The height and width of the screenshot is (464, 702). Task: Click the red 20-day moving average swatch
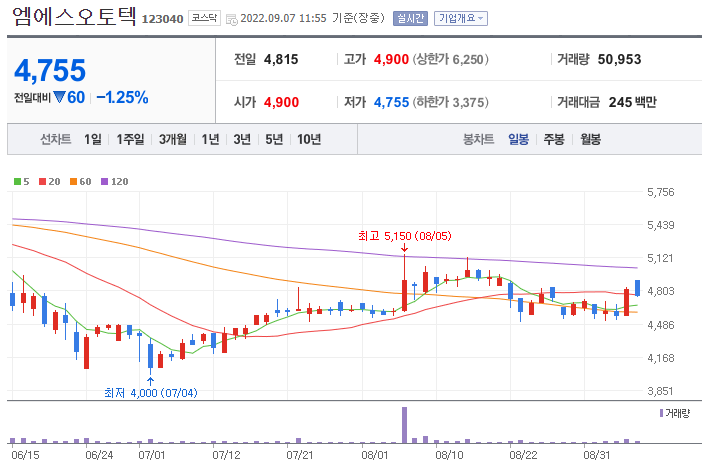43,181
